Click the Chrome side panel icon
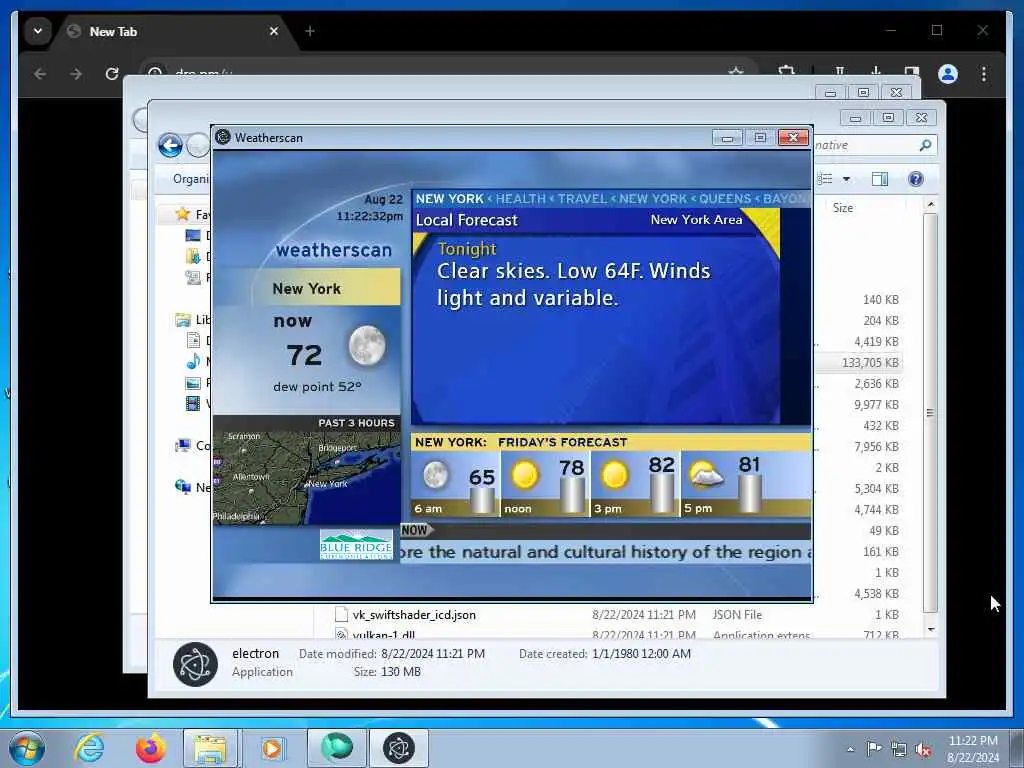The height and width of the screenshot is (768, 1024). tap(912, 72)
